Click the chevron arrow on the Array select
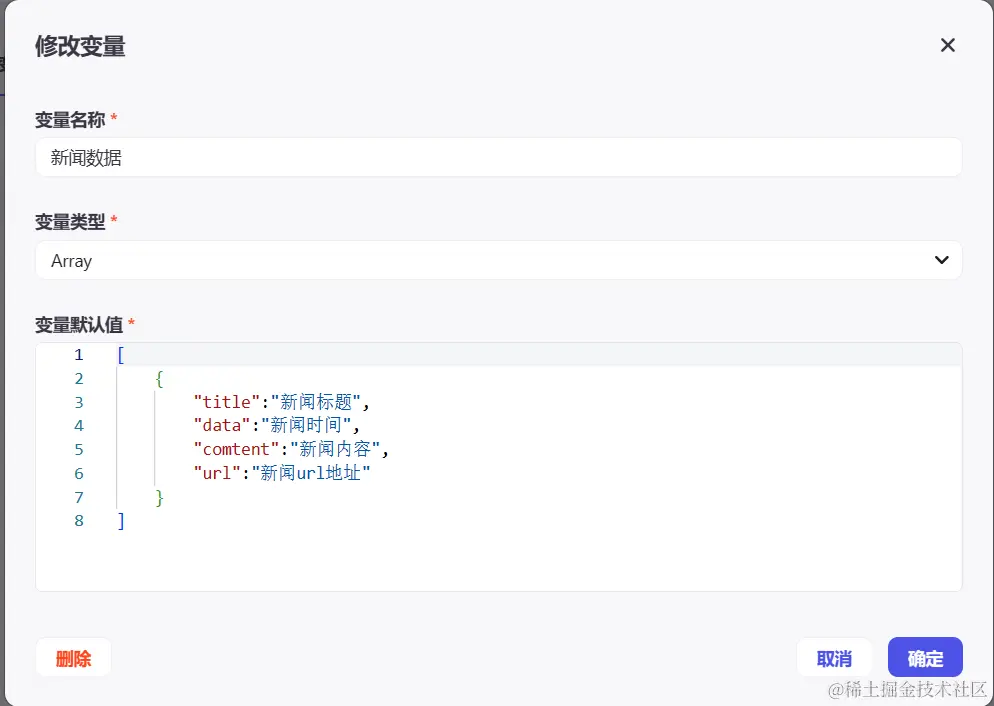 pyautogui.click(x=941, y=260)
